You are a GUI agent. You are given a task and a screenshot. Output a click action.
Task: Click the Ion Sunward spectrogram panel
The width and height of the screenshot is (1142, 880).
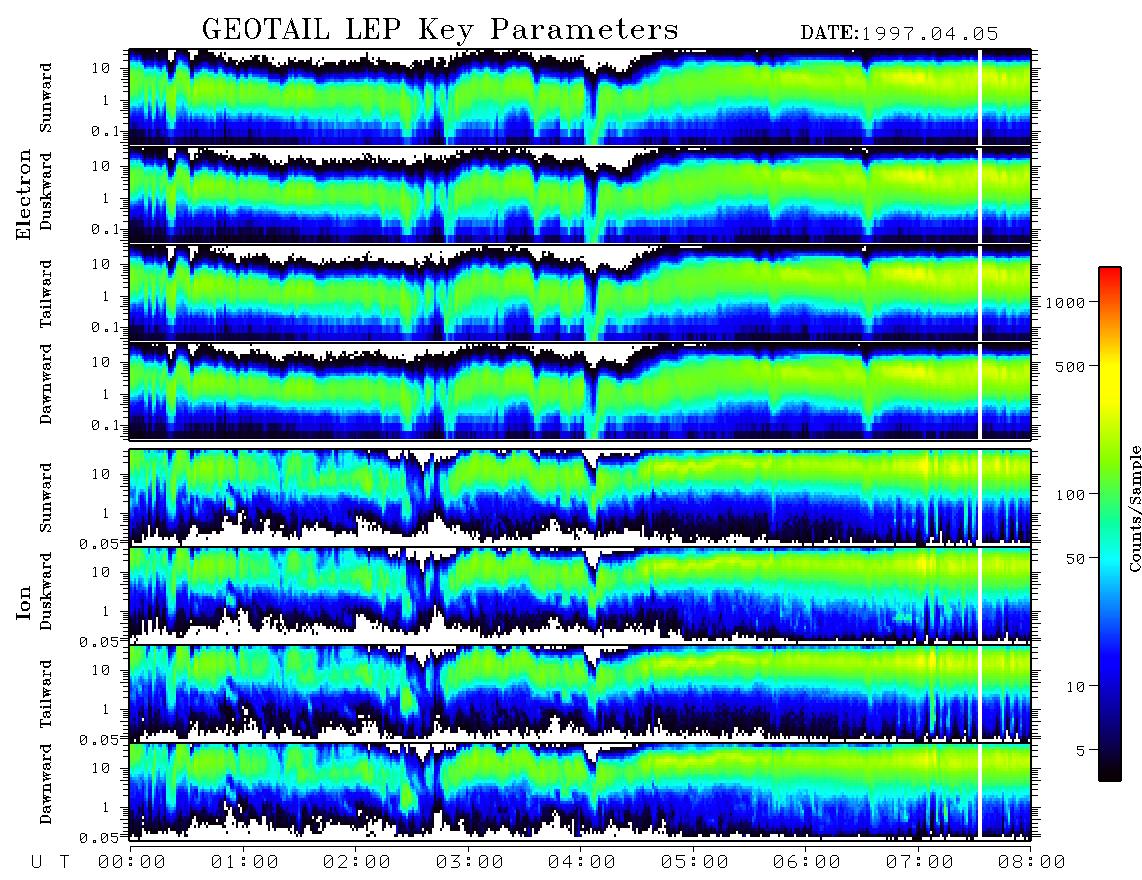(x=580, y=497)
